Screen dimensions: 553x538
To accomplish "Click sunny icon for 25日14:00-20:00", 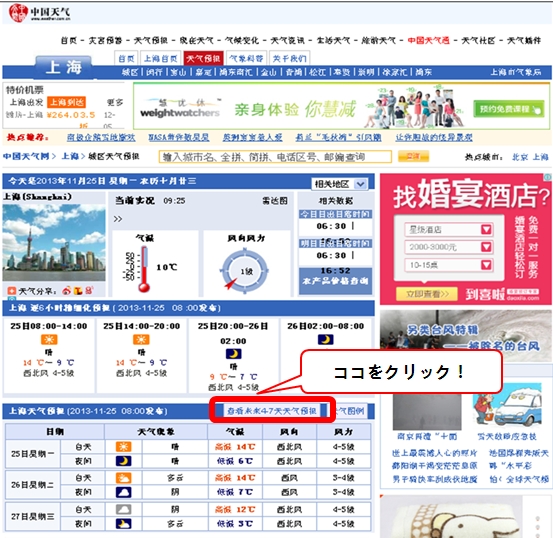I will (141, 339).
